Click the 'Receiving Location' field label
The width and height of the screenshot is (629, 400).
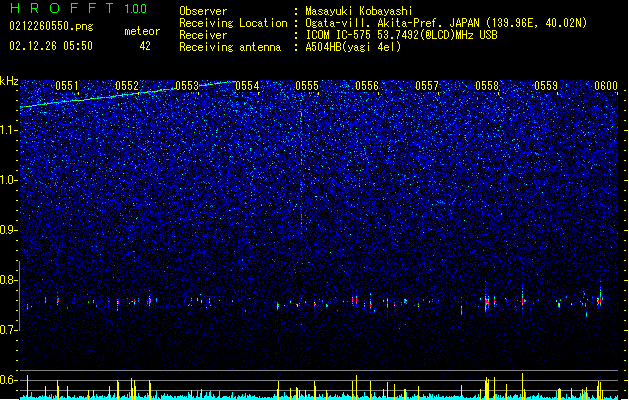click(x=233, y=23)
